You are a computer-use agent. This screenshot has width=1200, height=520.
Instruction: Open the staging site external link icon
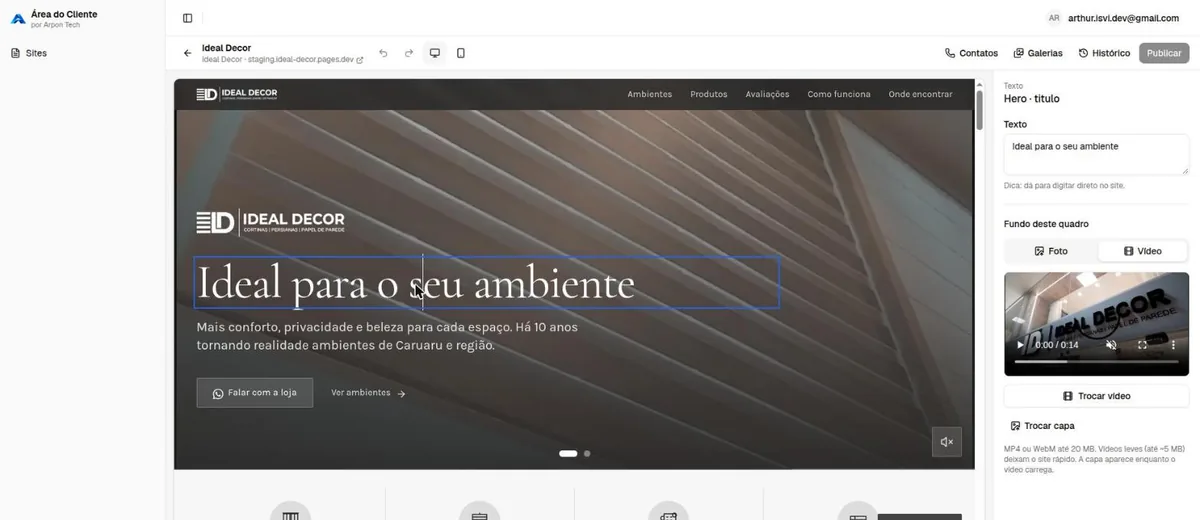pyautogui.click(x=360, y=60)
